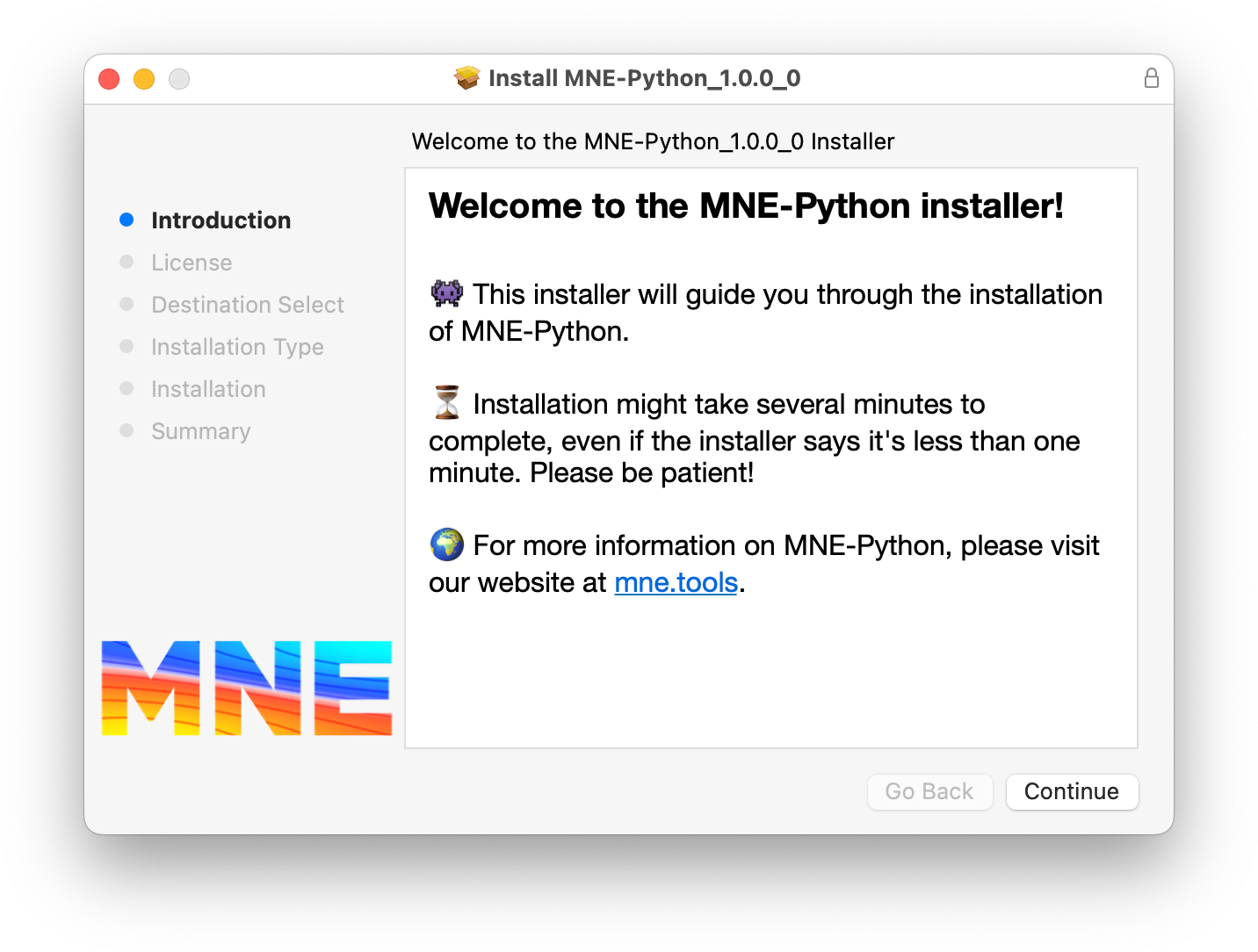Minimize the installer with the yellow button
Image resolution: width=1258 pixels, height=952 pixels.
pos(144,79)
